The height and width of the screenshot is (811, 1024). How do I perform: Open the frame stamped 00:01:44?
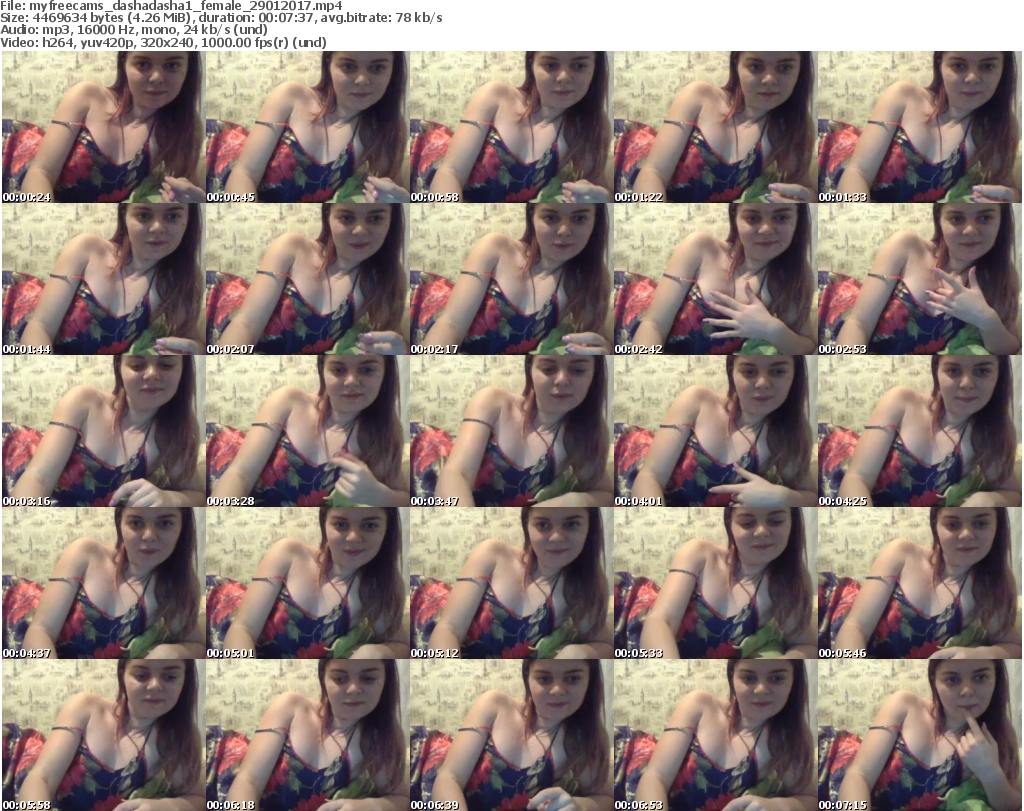[x=104, y=279]
